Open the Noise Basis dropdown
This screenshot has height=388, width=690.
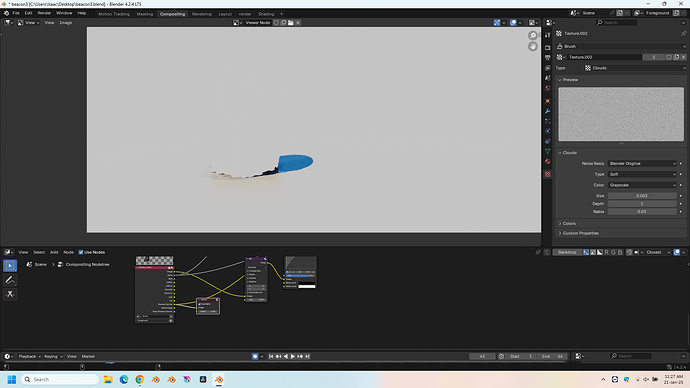pos(642,164)
